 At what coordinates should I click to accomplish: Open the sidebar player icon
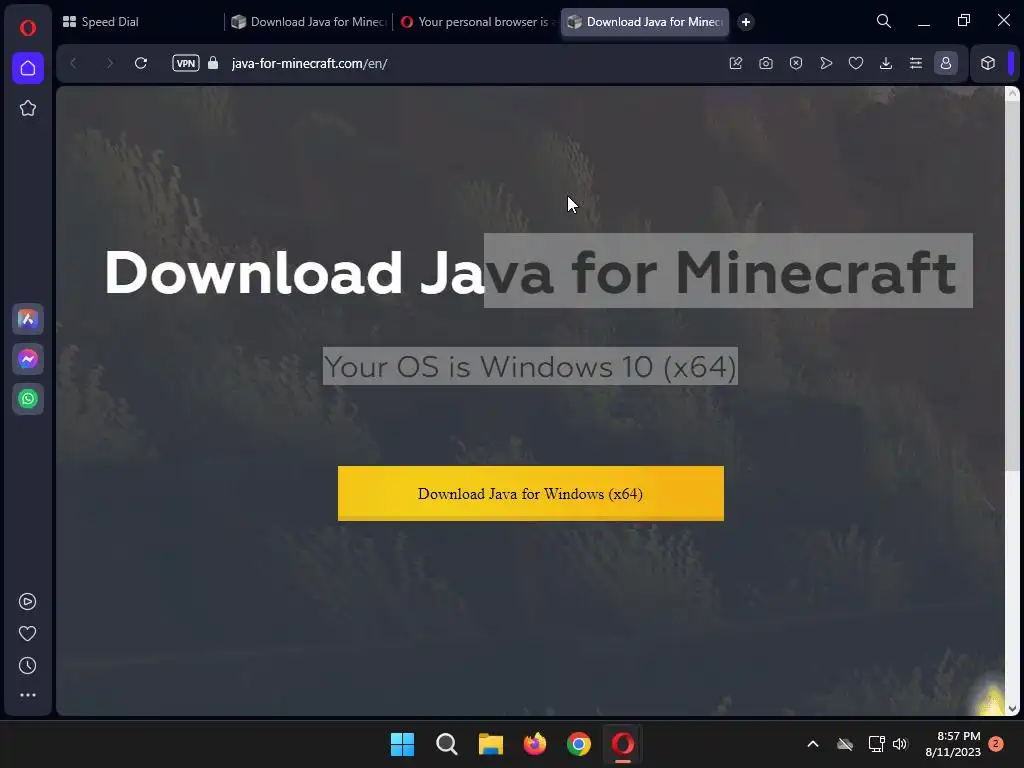tap(27, 601)
